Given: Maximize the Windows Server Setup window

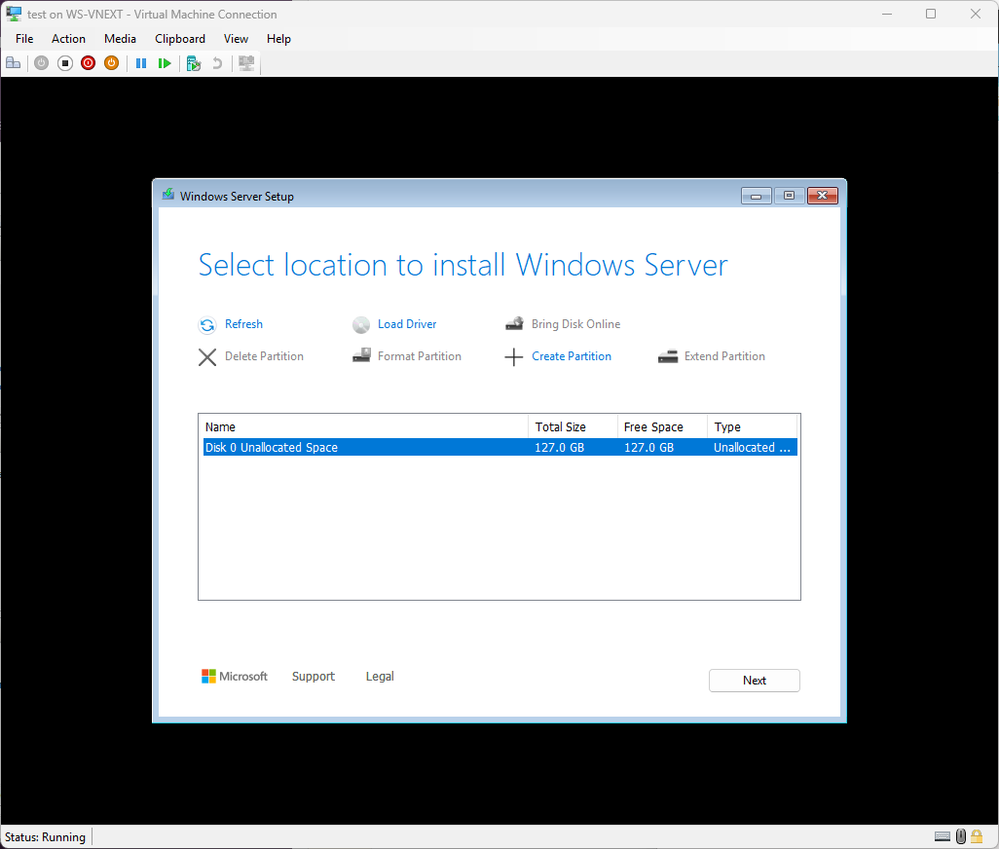Looking at the screenshot, I should pos(789,196).
